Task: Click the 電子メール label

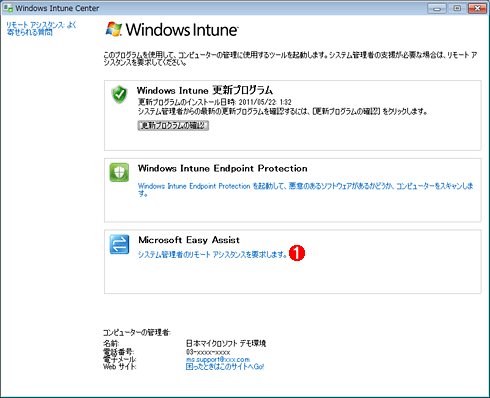Action: tap(119, 359)
